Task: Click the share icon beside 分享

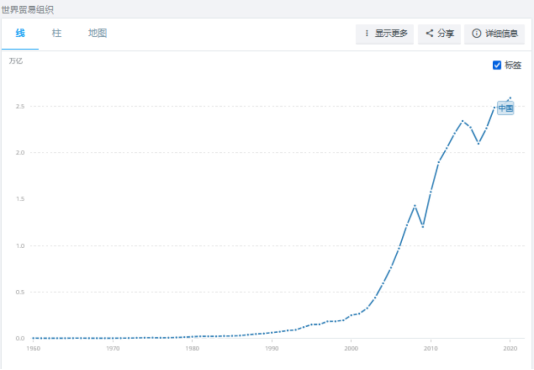Action: pos(429,33)
